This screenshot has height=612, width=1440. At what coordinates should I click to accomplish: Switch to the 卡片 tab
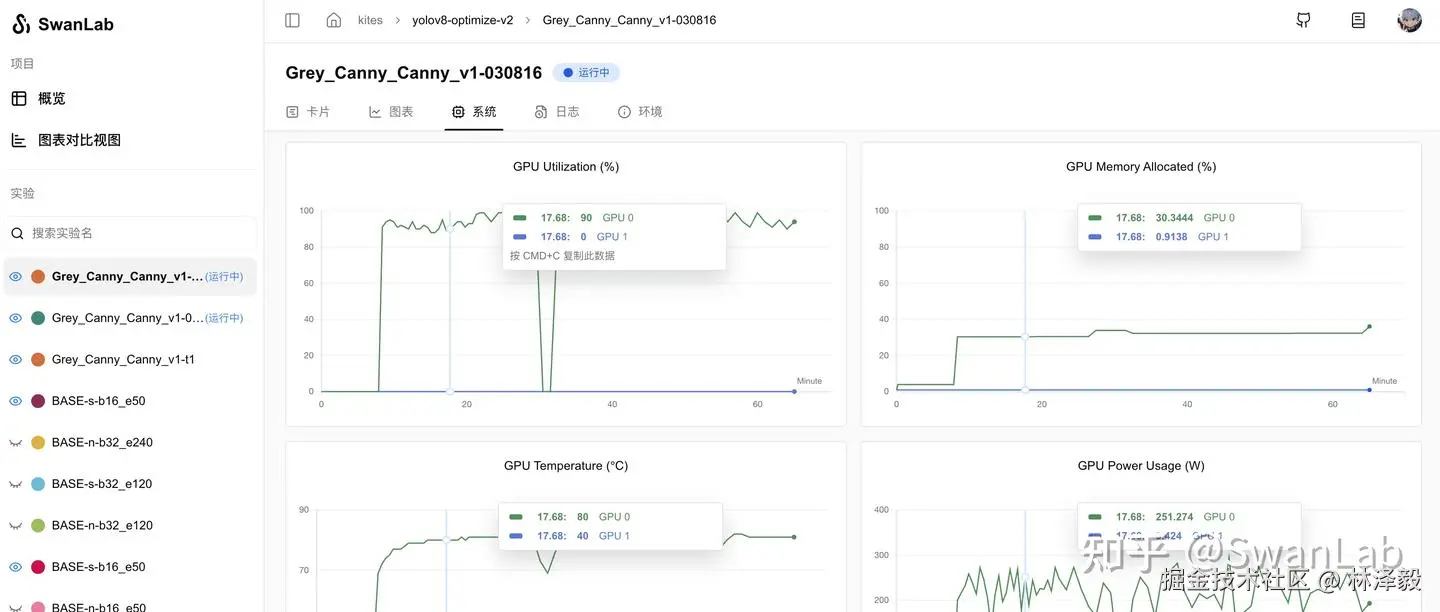pos(308,112)
